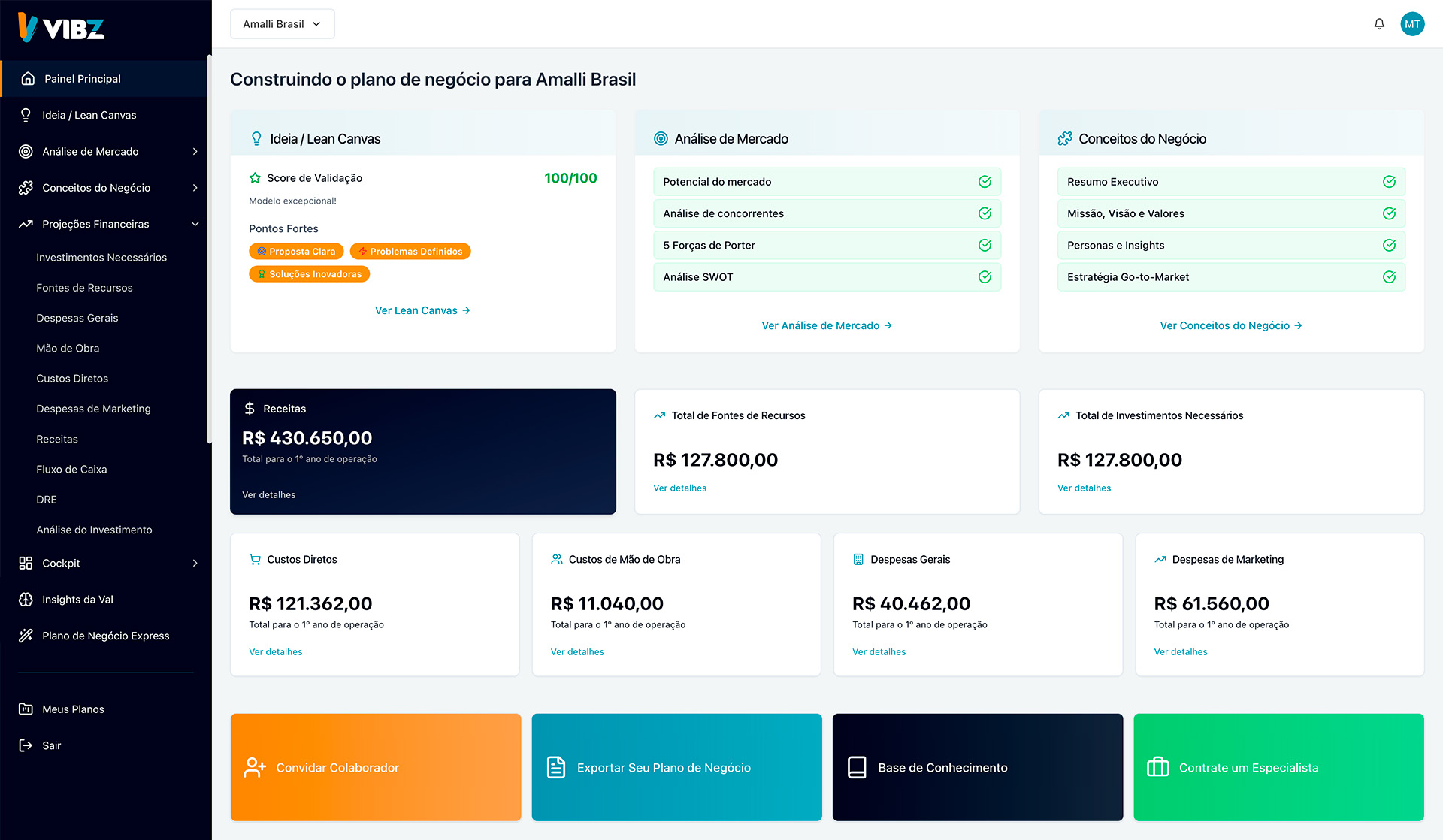The width and height of the screenshot is (1443, 840).
Task: Open the MT user avatar menu
Action: point(1412,24)
